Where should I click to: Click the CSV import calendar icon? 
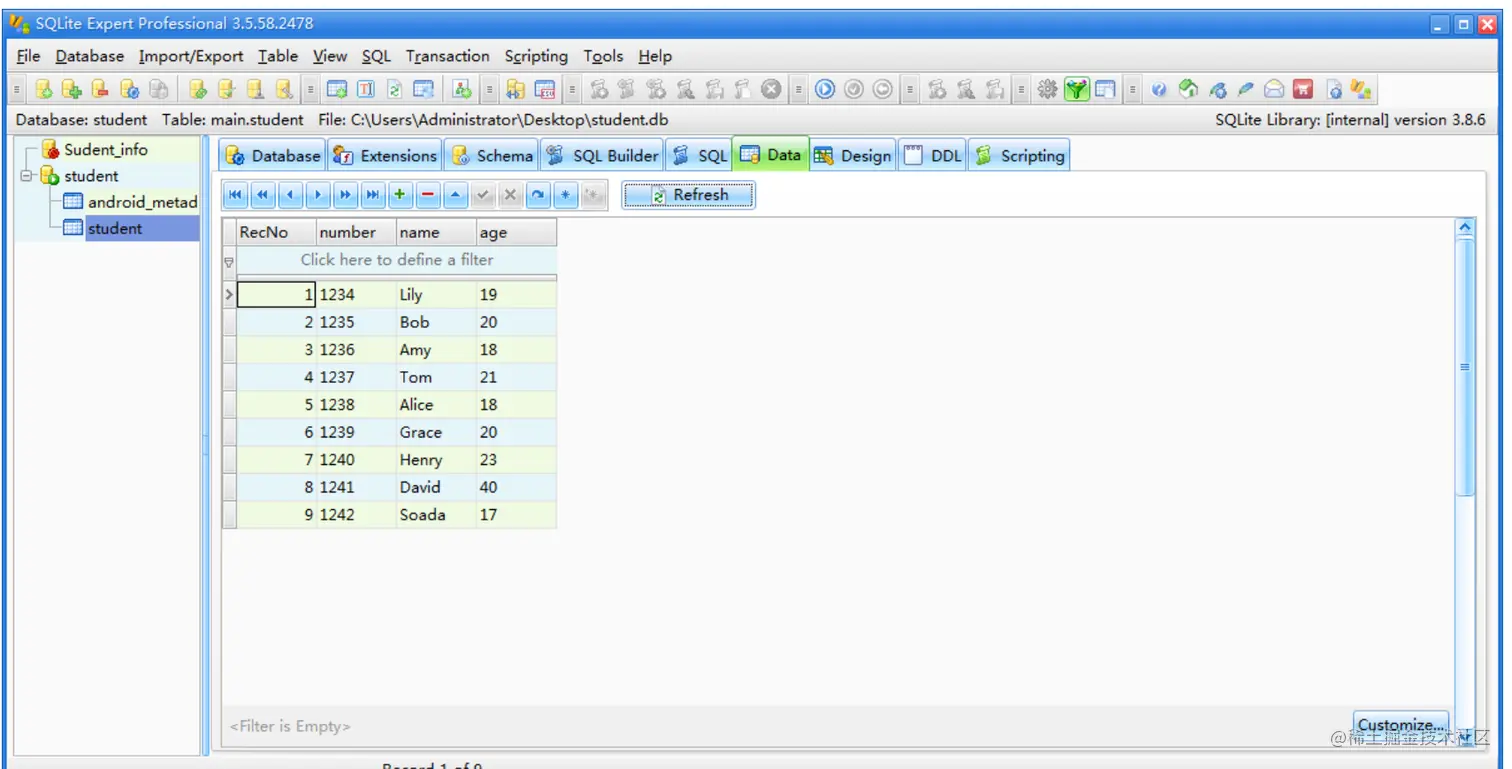(544, 90)
